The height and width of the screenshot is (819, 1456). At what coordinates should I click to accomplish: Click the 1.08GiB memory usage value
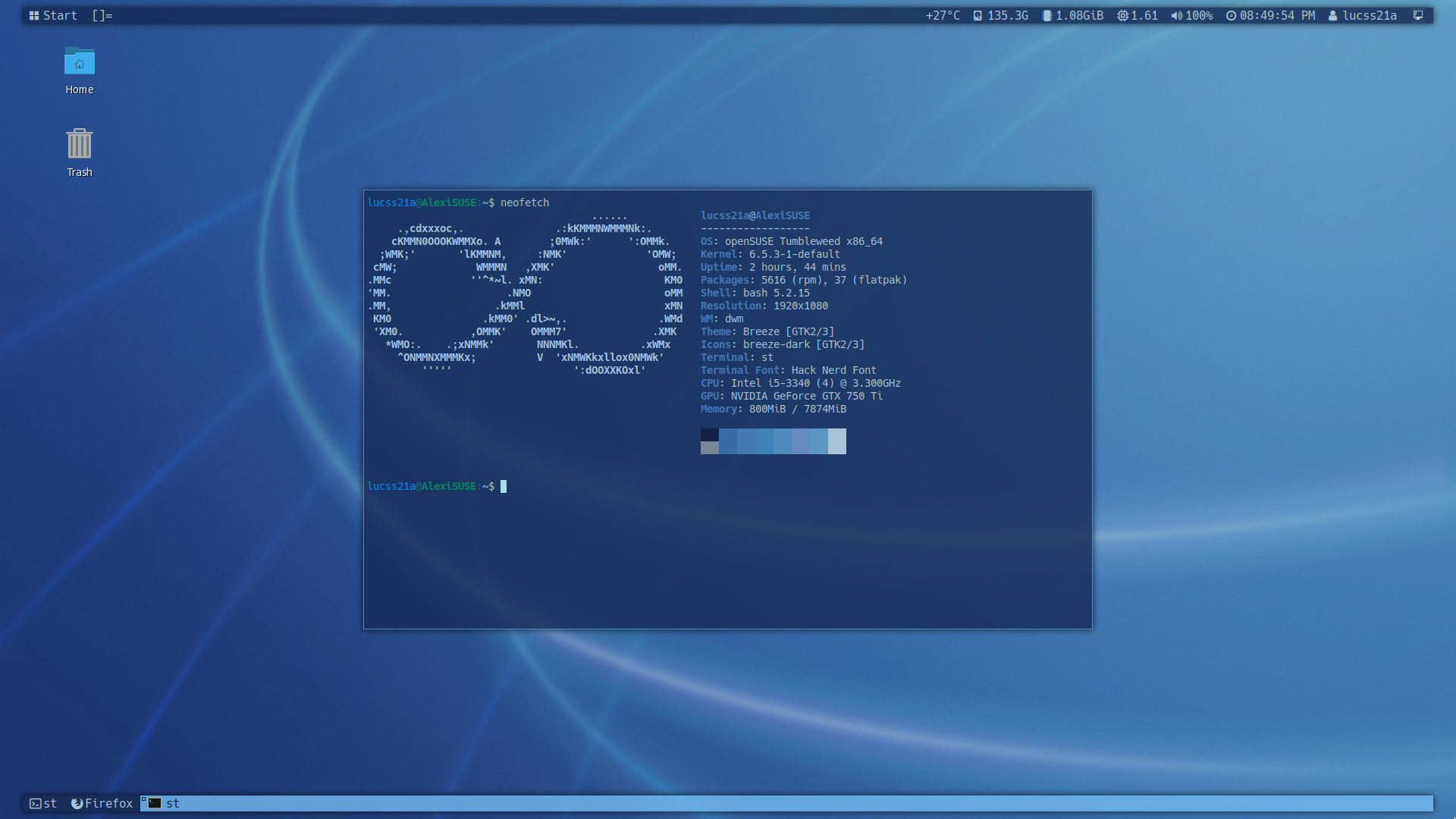[x=1080, y=16]
